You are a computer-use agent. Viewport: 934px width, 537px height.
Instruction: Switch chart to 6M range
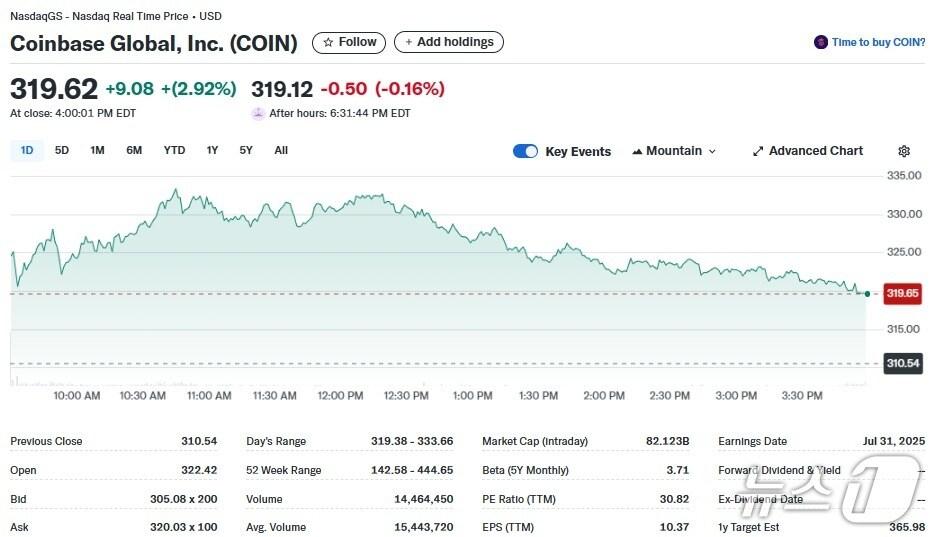pos(134,151)
